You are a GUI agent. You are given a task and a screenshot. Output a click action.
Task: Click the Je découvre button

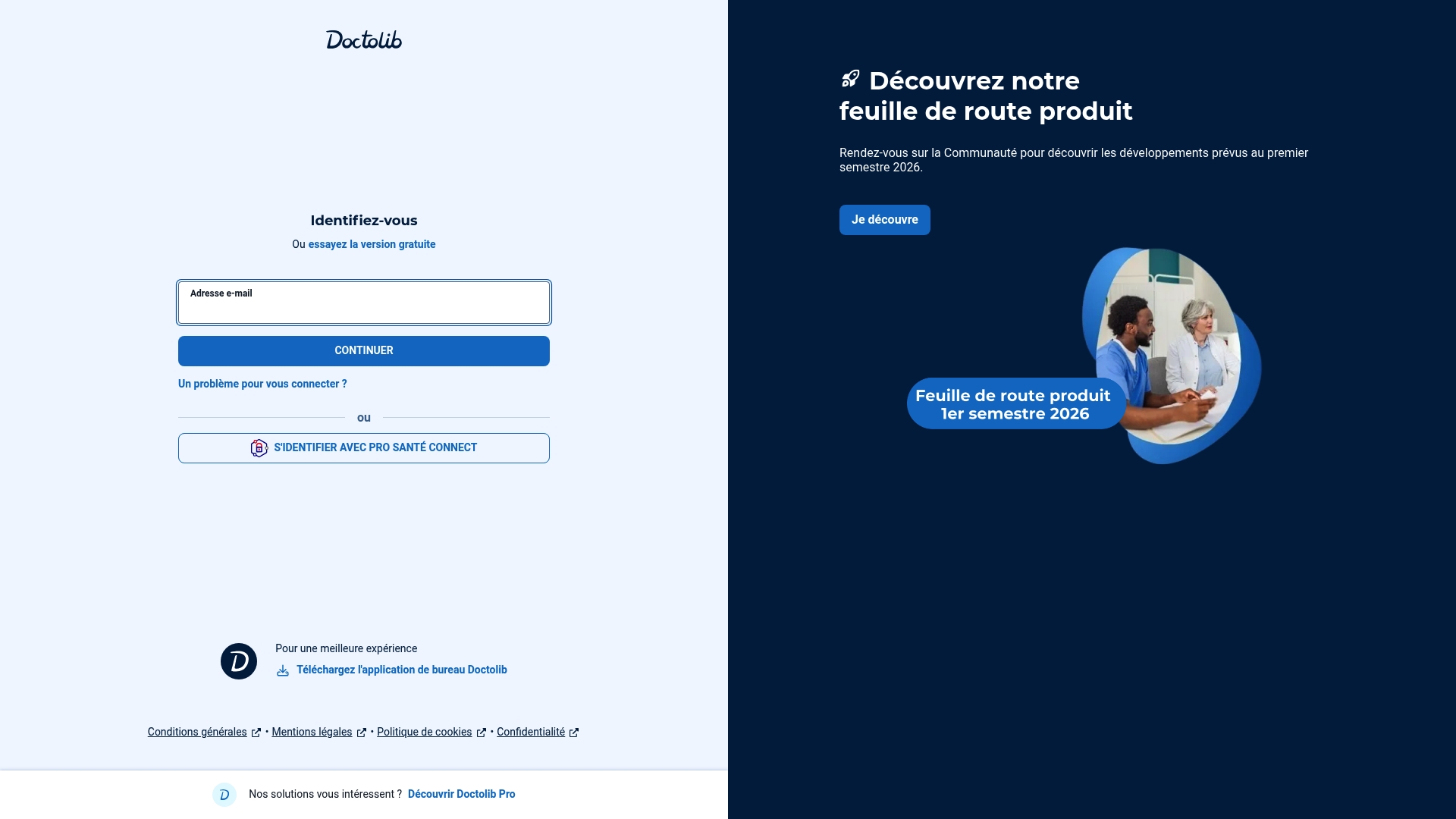(884, 219)
